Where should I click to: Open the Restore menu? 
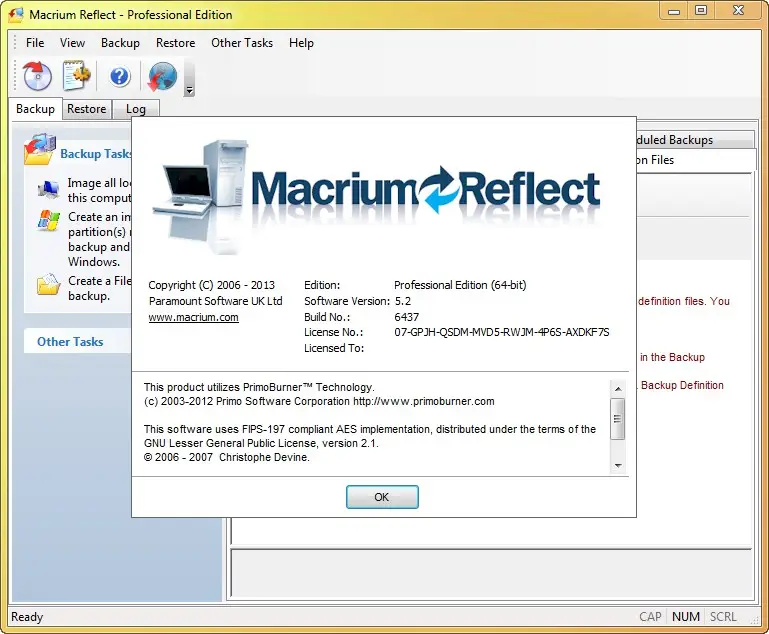176,43
